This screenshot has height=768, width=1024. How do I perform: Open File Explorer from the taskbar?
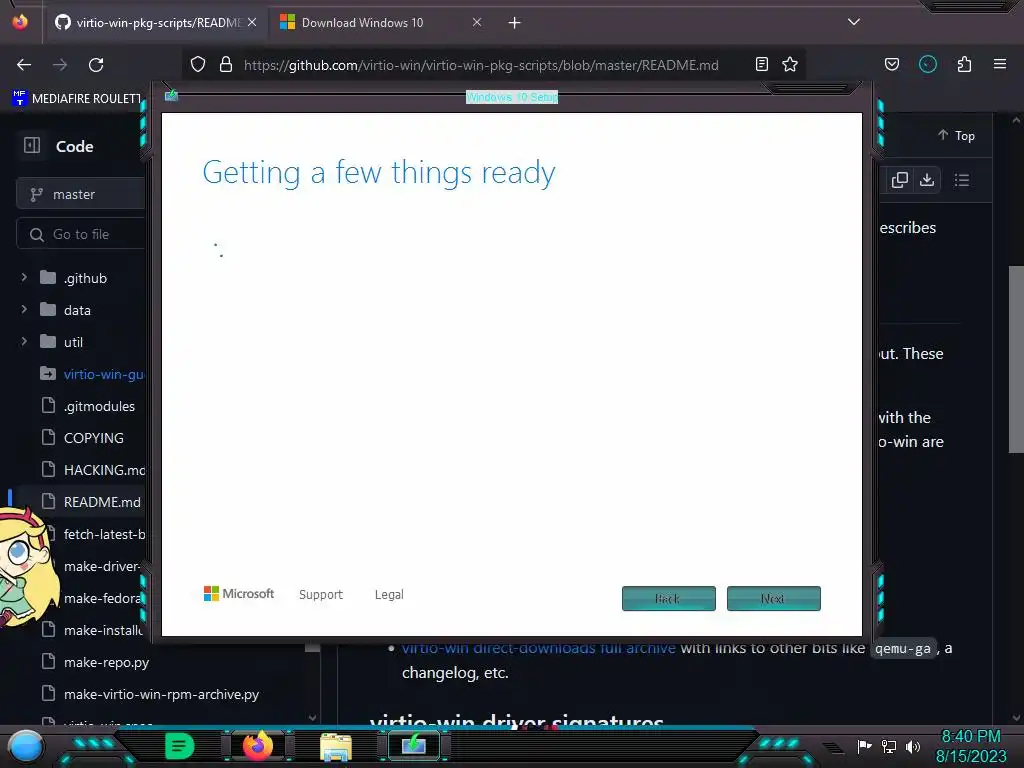(x=336, y=746)
